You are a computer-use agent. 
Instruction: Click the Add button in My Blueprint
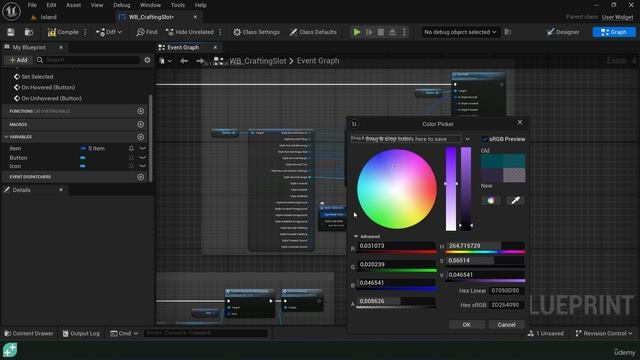[19, 60]
